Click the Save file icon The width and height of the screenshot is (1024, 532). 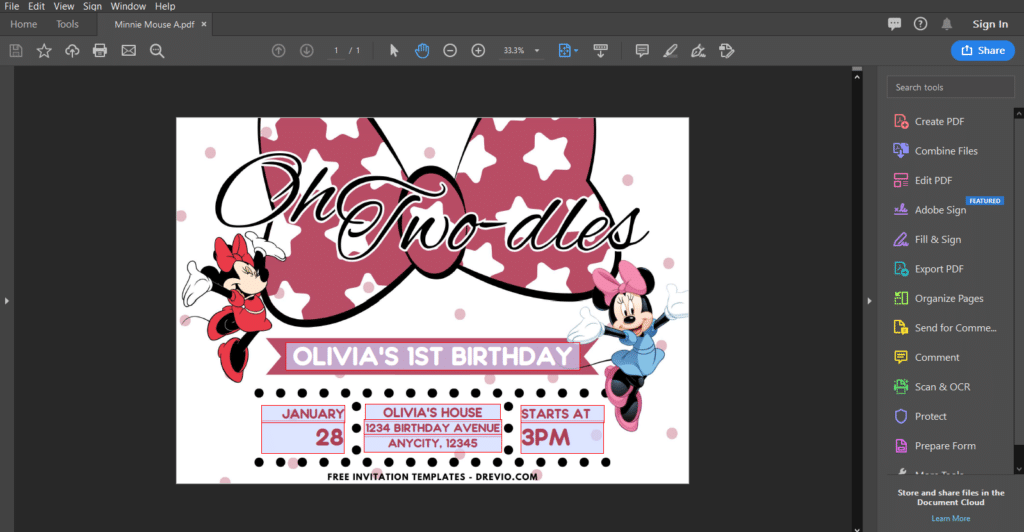click(x=16, y=50)
